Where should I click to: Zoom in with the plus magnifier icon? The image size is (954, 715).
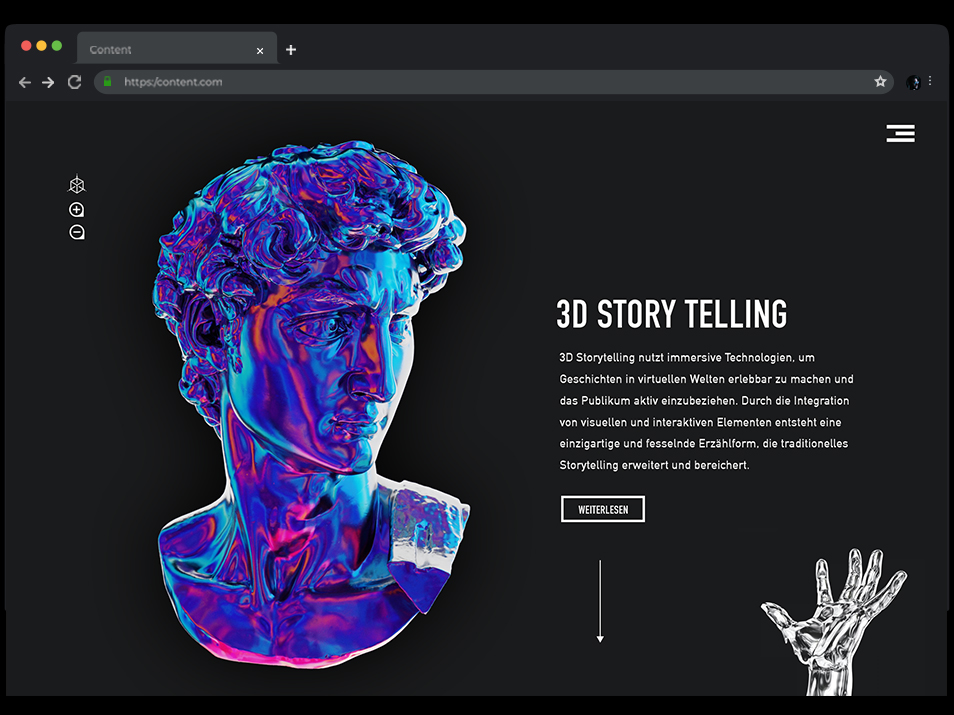[x=77, y=210]
